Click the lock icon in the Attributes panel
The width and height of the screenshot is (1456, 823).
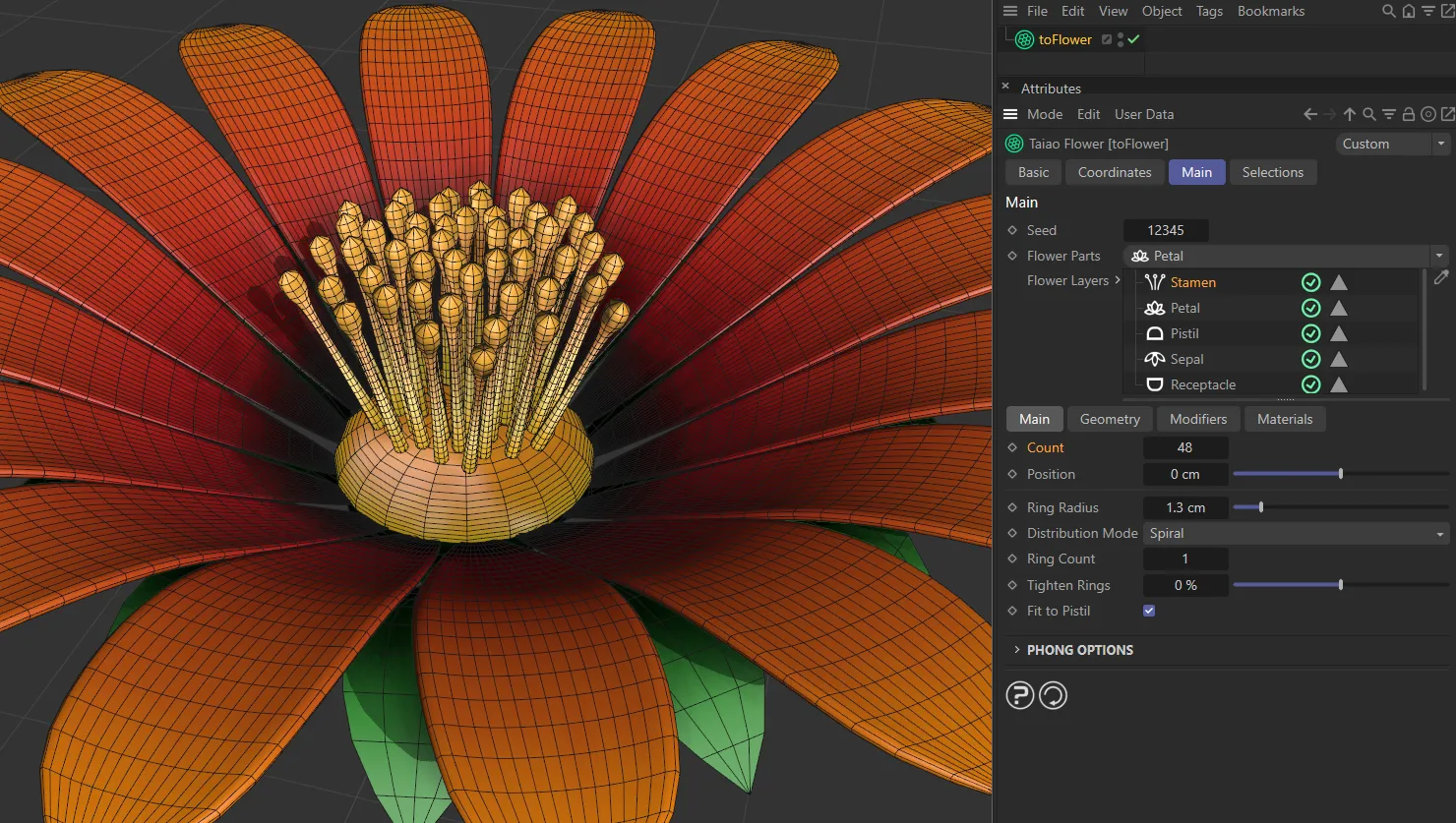click(1408, 114)
